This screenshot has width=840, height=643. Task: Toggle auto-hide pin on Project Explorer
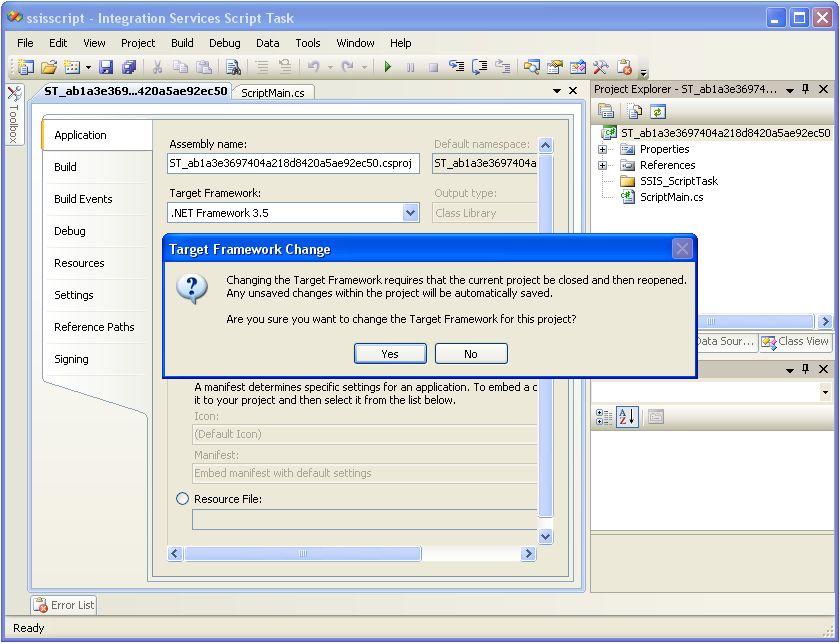[806, 89]
